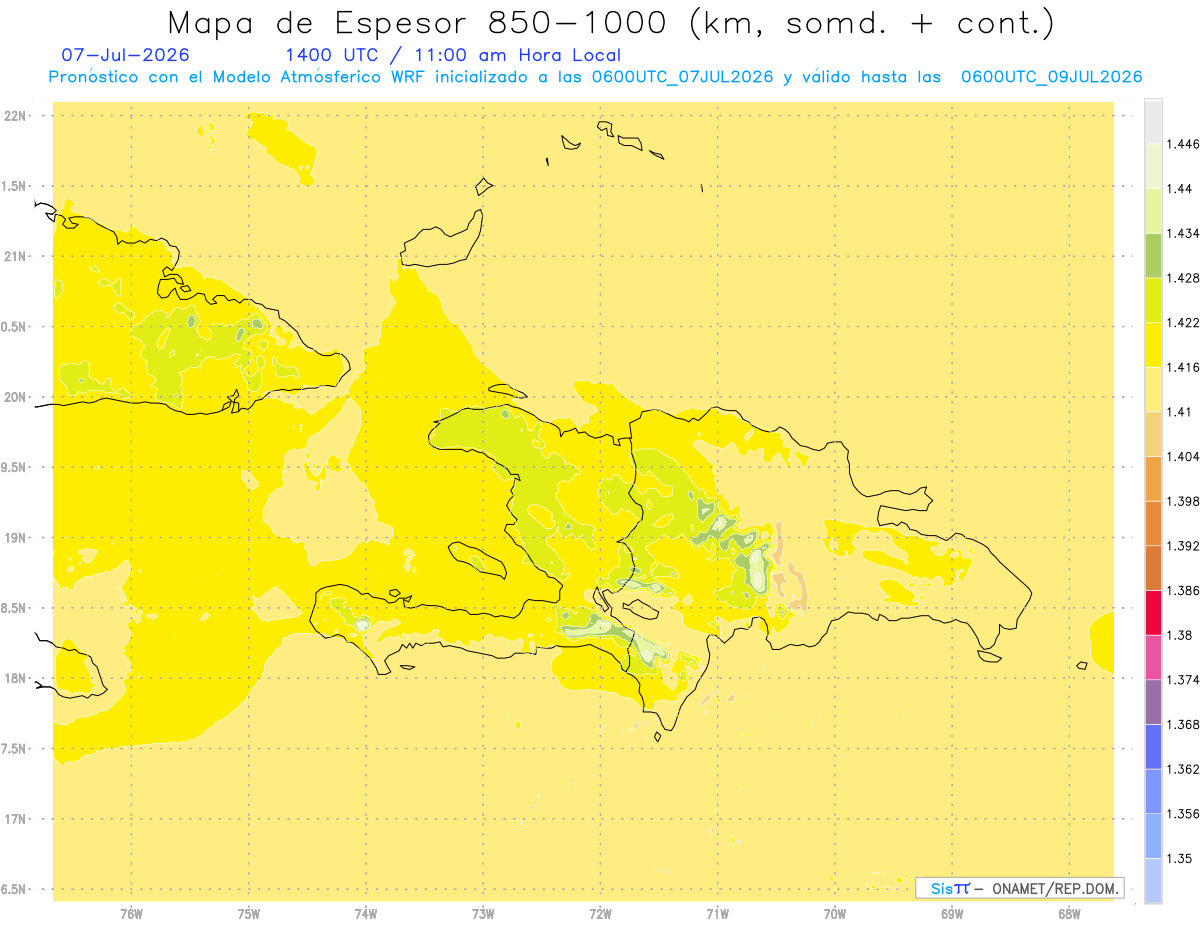The width and height of the screenshot is (1200, 927).
Task: Click the "1.374" colorbar value
Action: point(1185,680)
